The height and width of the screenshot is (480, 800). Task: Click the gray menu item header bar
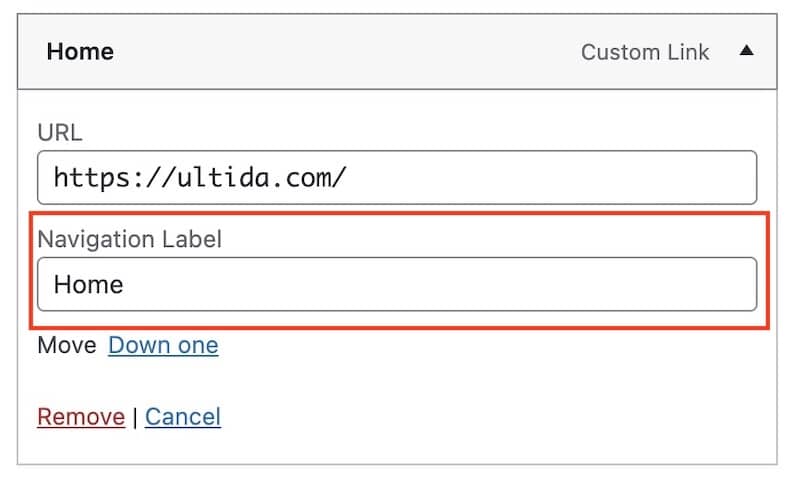[x=397, y=52]
